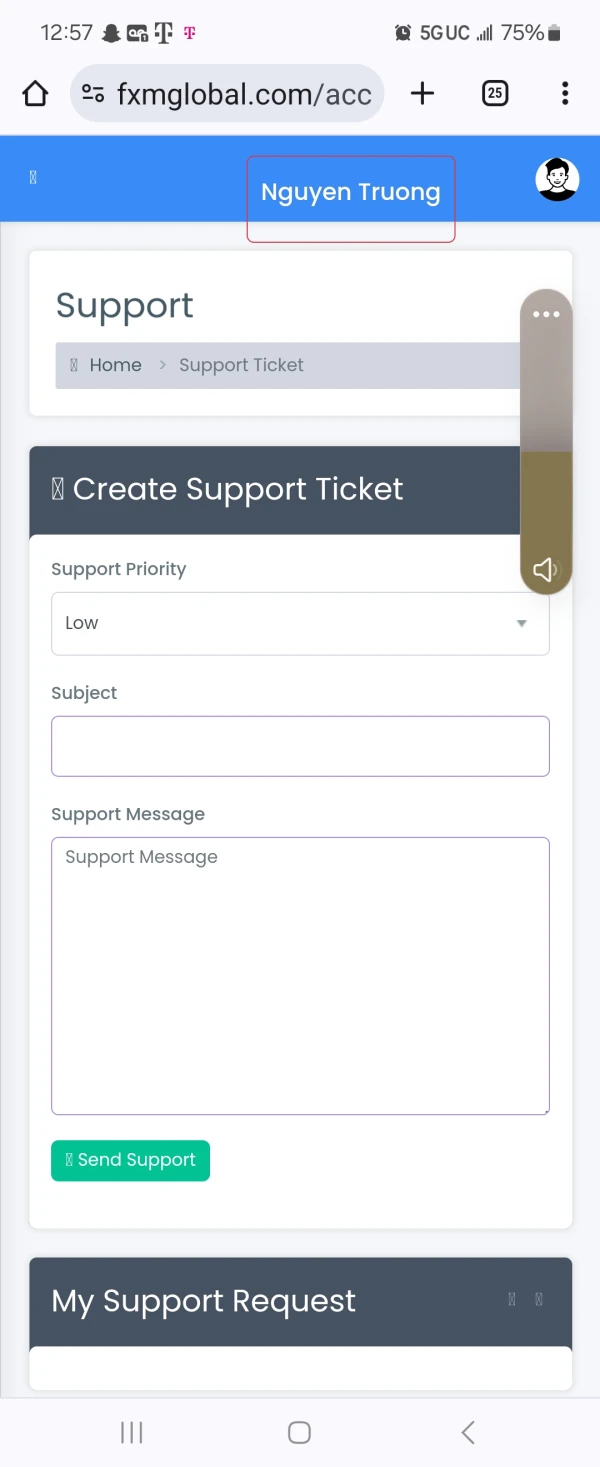
Task: Tap the fxmglobal.com address bar
Action: (x=244, y=94)
